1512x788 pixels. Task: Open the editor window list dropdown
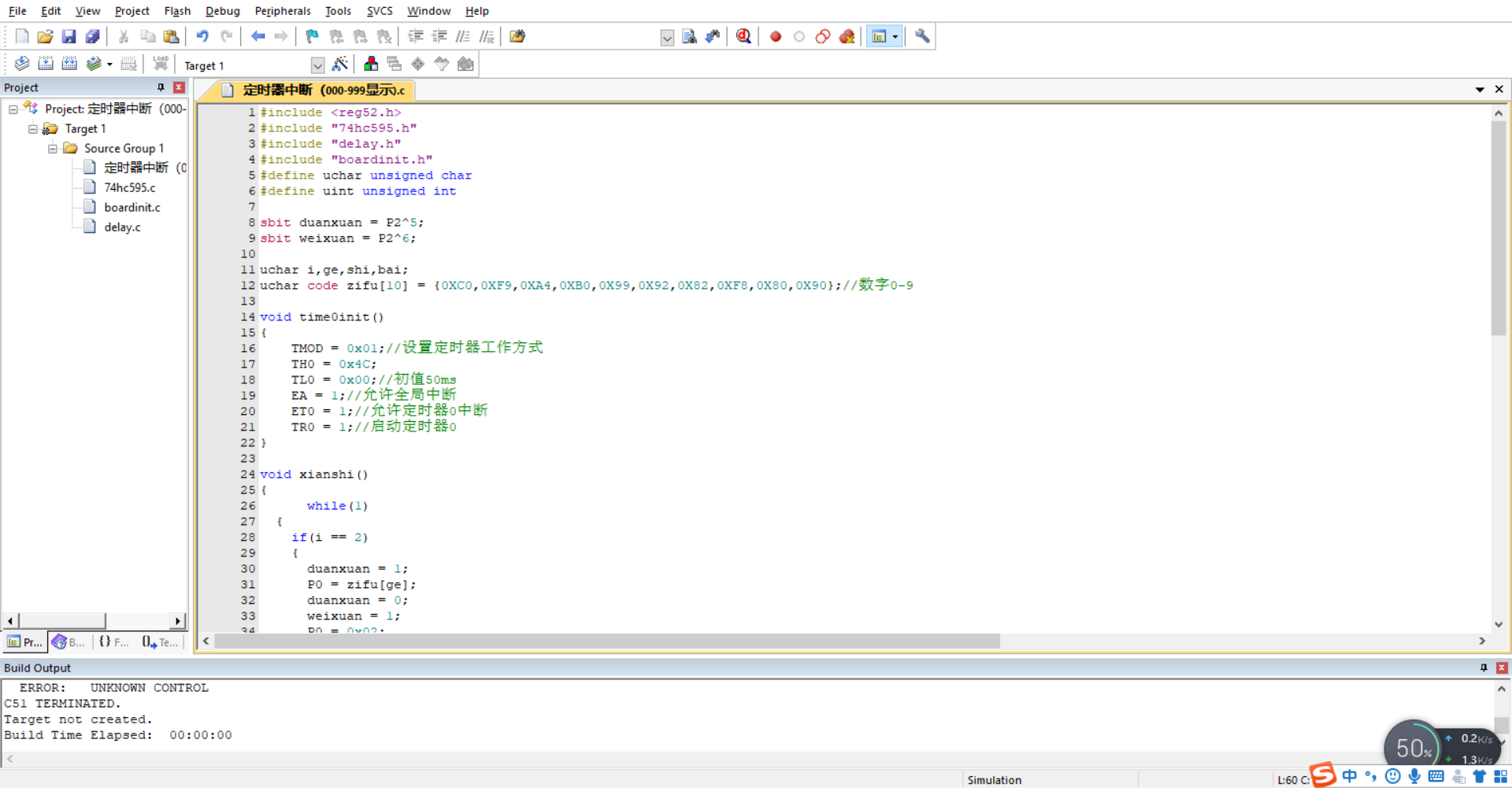click(1480, 90)
